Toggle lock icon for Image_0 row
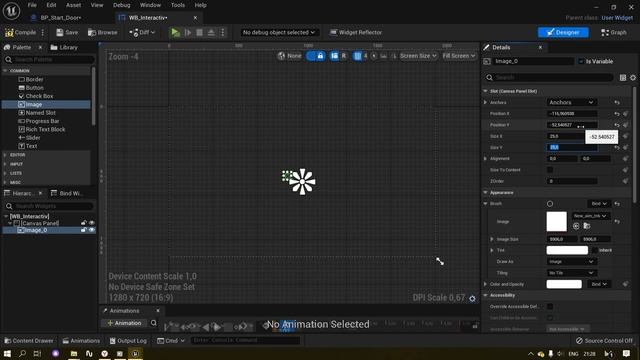Screen dimensions: 640x360 pos(84,230)
